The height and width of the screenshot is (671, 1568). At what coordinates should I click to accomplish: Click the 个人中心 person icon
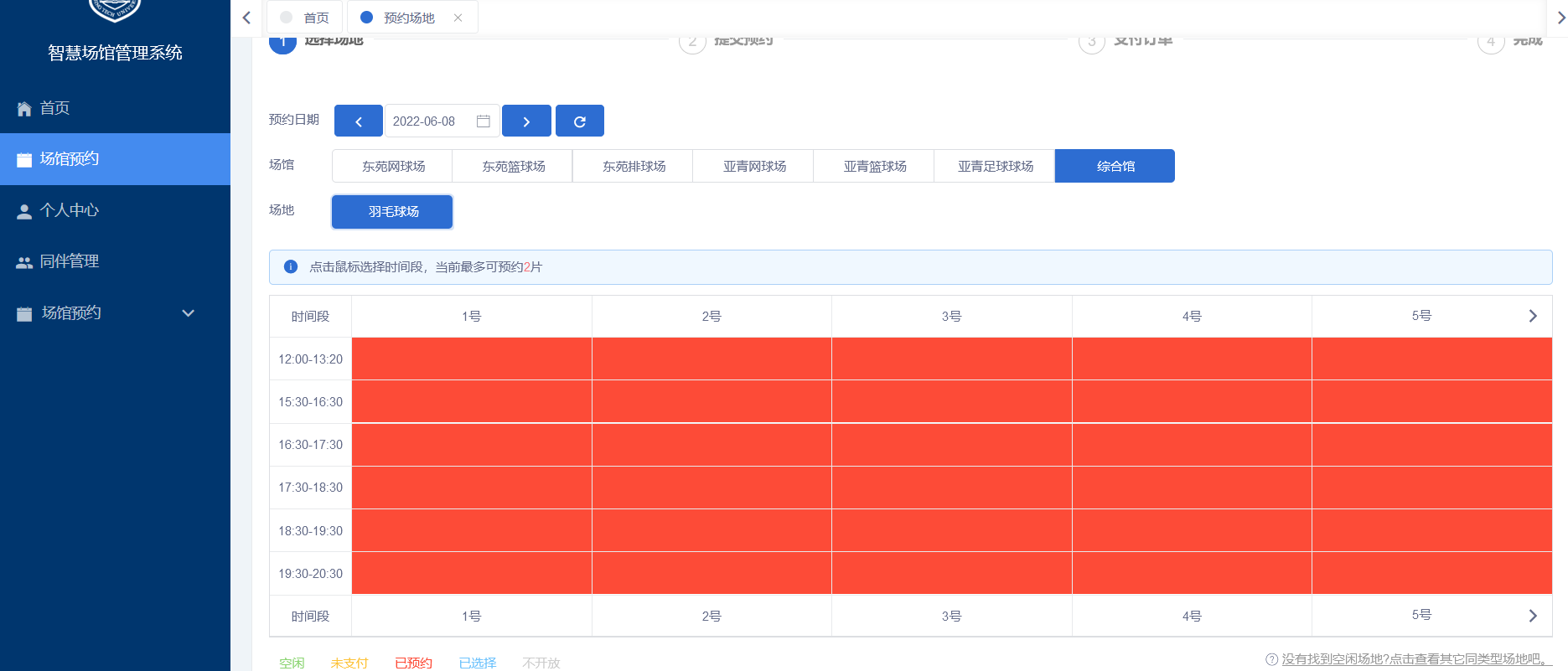[24, 211]
